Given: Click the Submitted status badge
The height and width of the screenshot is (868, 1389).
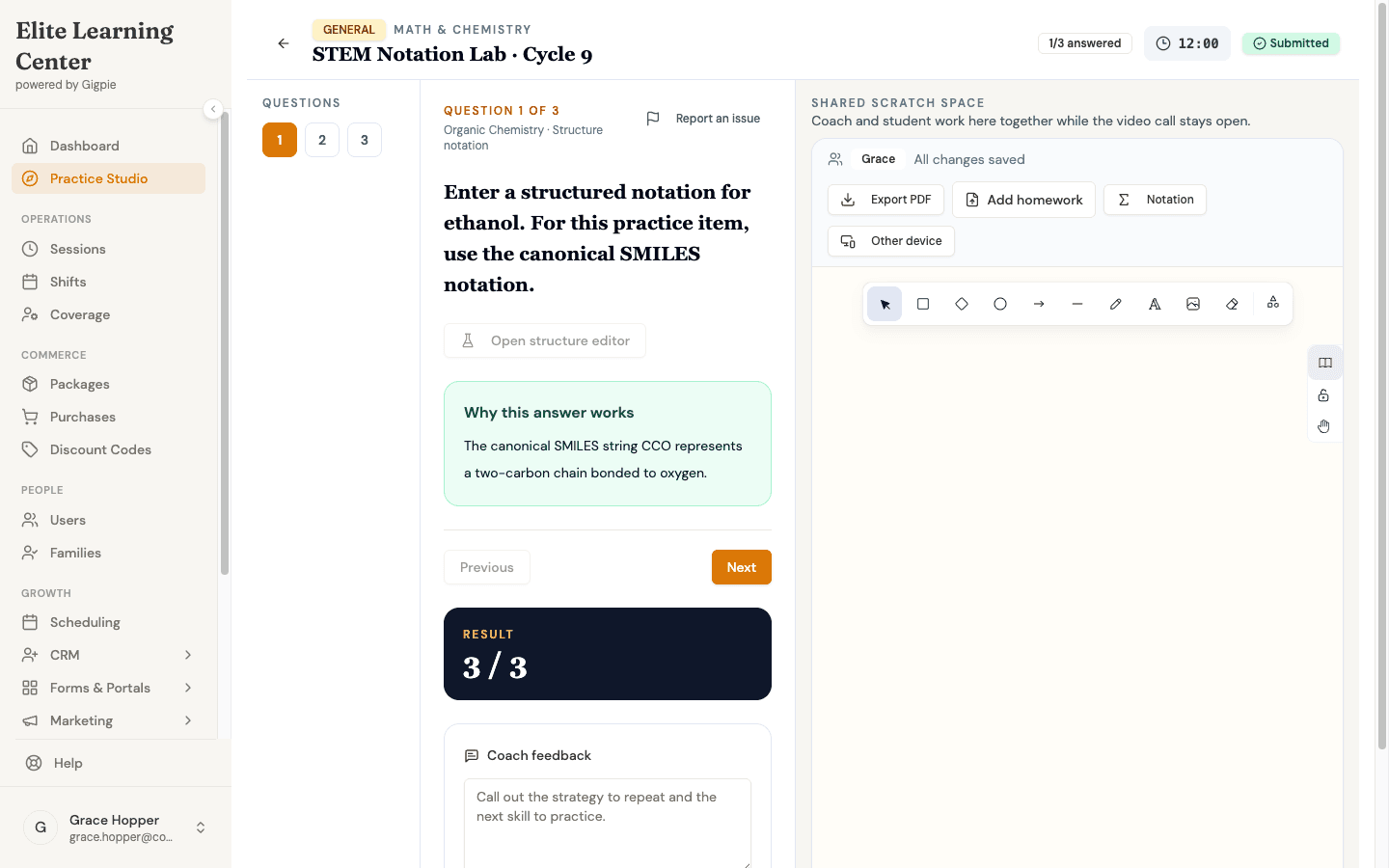Looking at the screenshot, I should tap(1291, 43).
